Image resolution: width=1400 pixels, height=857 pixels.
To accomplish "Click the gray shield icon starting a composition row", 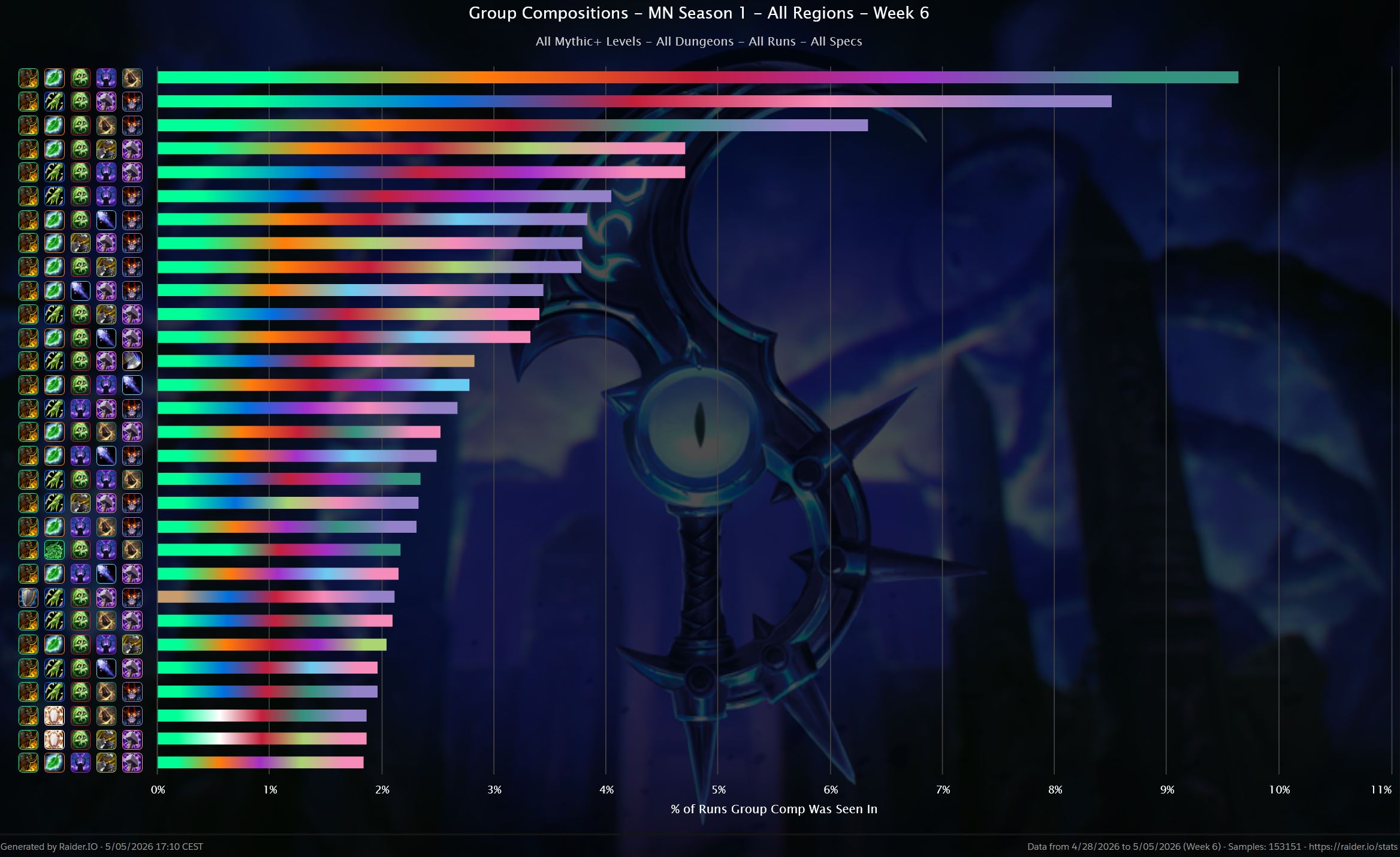I will tap(28, 598).
